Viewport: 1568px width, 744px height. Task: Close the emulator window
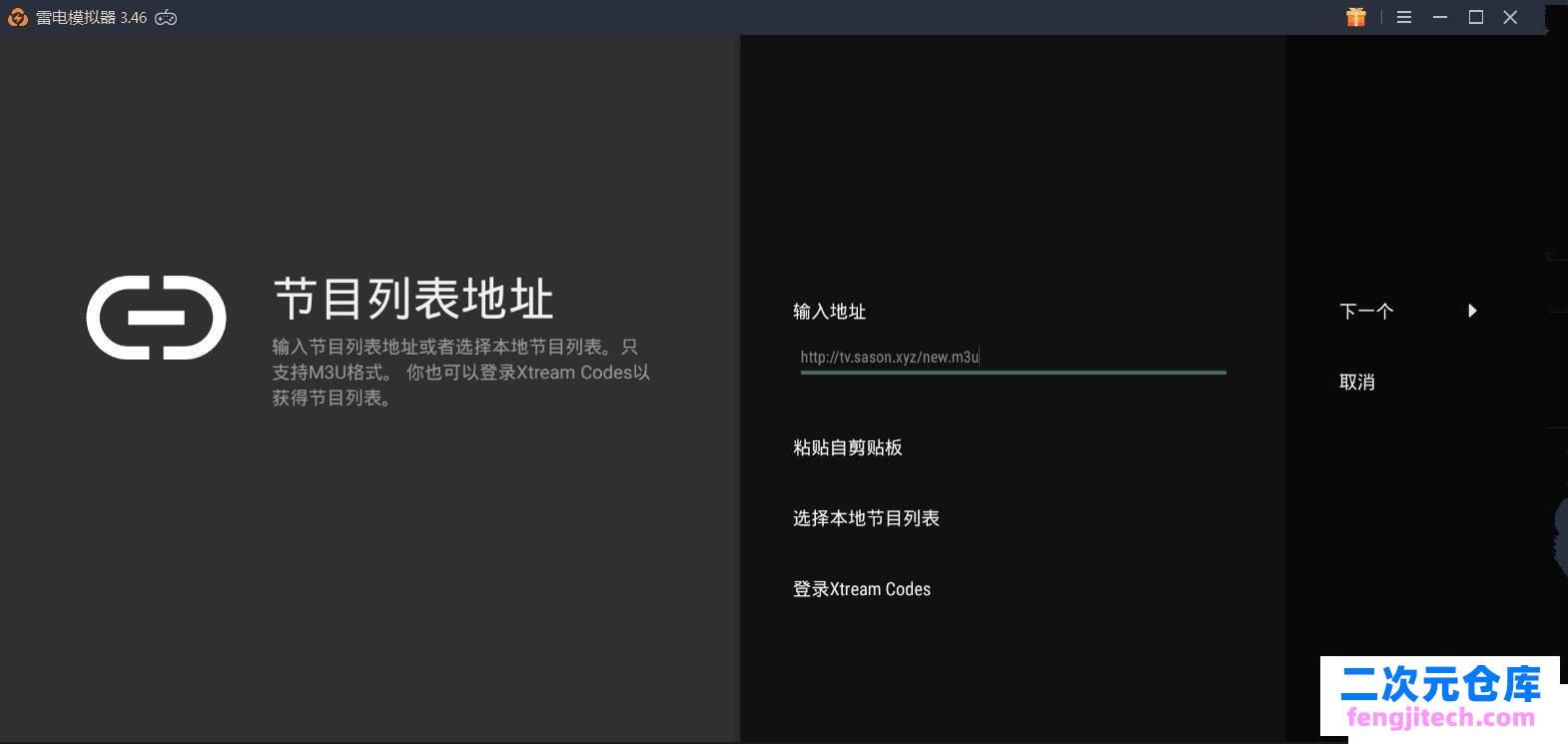(1510, 17)
